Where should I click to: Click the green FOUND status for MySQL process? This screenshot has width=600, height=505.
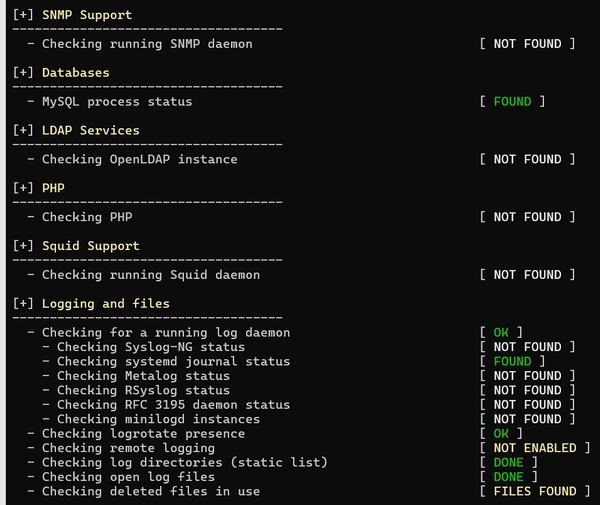coord(512,101)
